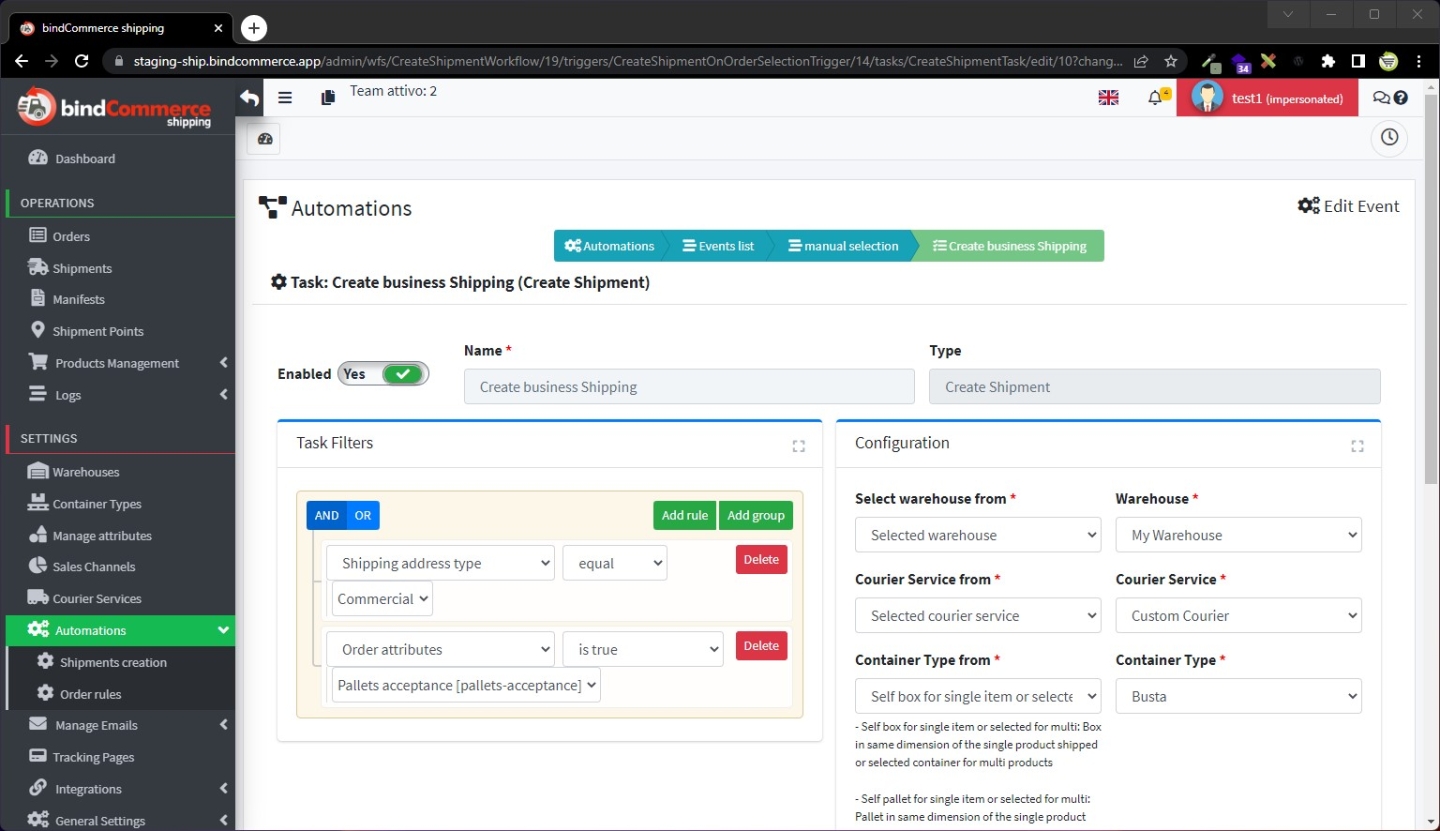Image resolution: width=1440 pixels, height=831 pixels.
Task: Expand the Container Type dropdown showing Busta
Action: pos(1238,695)
